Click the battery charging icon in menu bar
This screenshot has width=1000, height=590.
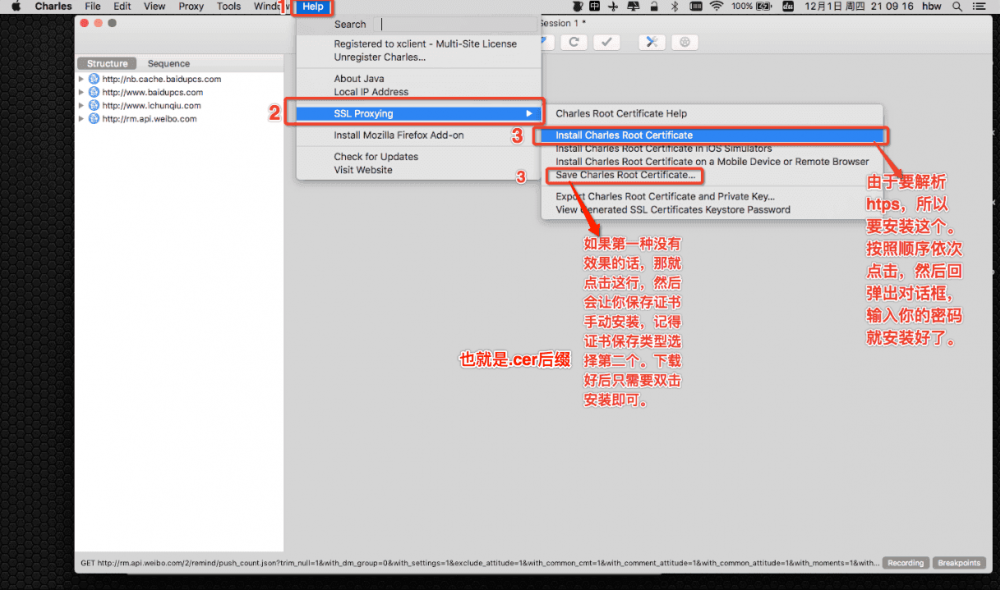(763, 6)
